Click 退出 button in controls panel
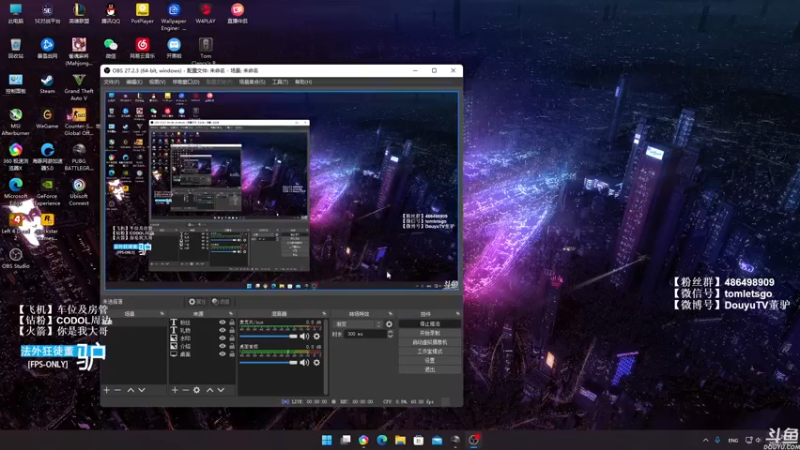This screenshot has width=800, height=450. (430, 369)
